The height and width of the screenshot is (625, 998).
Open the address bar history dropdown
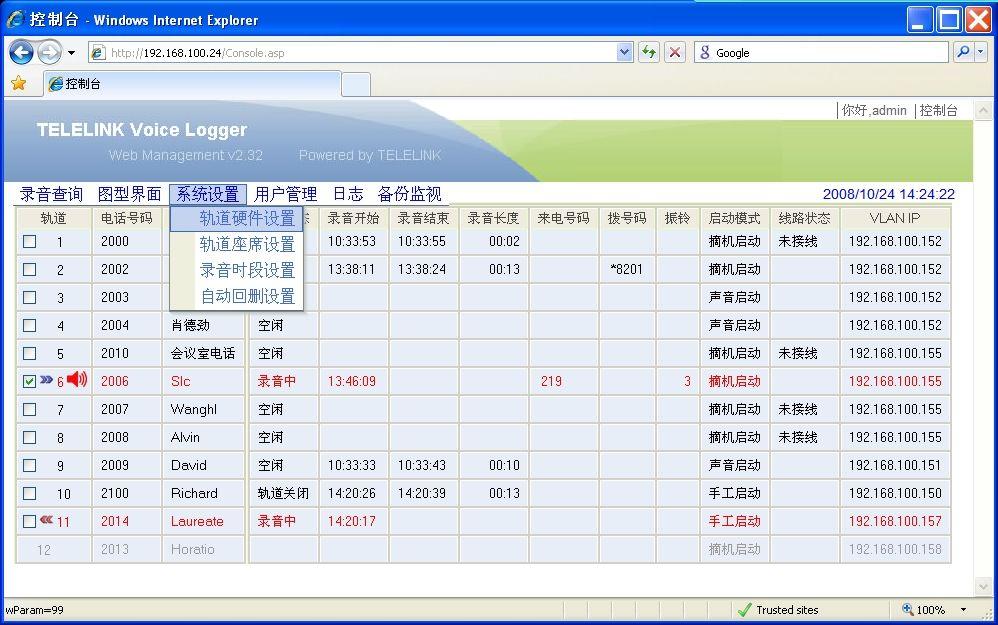[624, 52]
